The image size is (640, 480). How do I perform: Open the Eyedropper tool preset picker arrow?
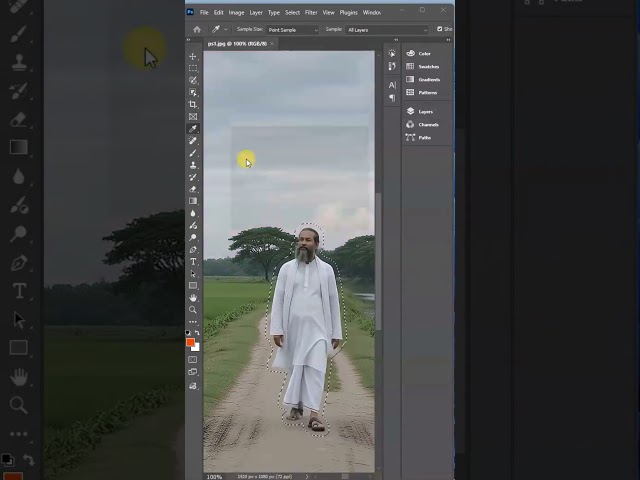coord(226,30)
